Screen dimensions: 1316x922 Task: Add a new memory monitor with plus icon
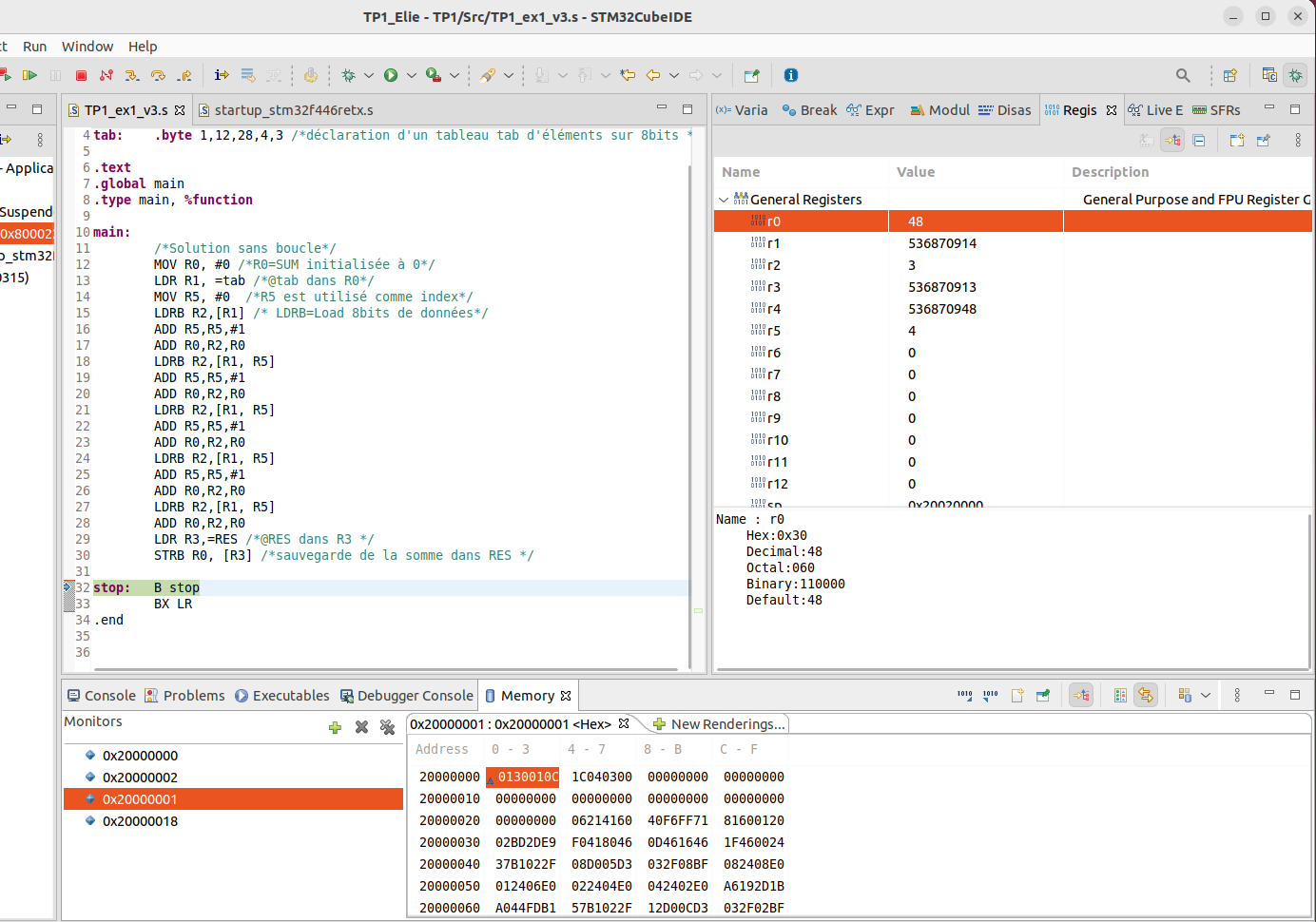[335, 727]
